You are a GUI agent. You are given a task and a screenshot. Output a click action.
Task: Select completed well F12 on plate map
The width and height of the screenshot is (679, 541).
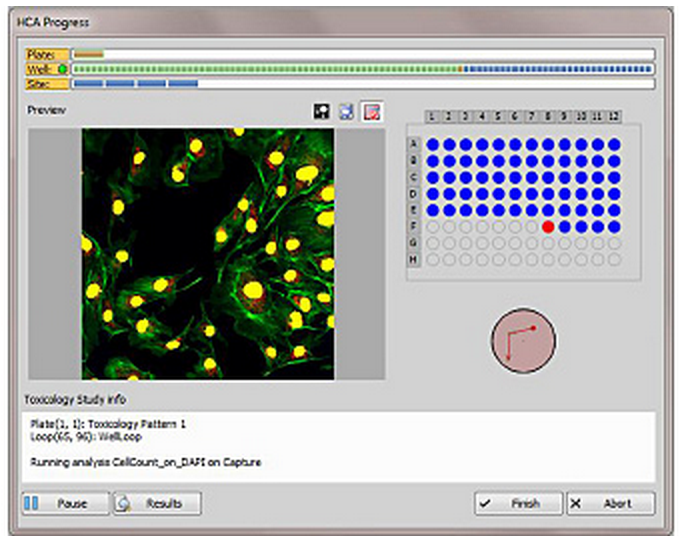tap(614, 227)
